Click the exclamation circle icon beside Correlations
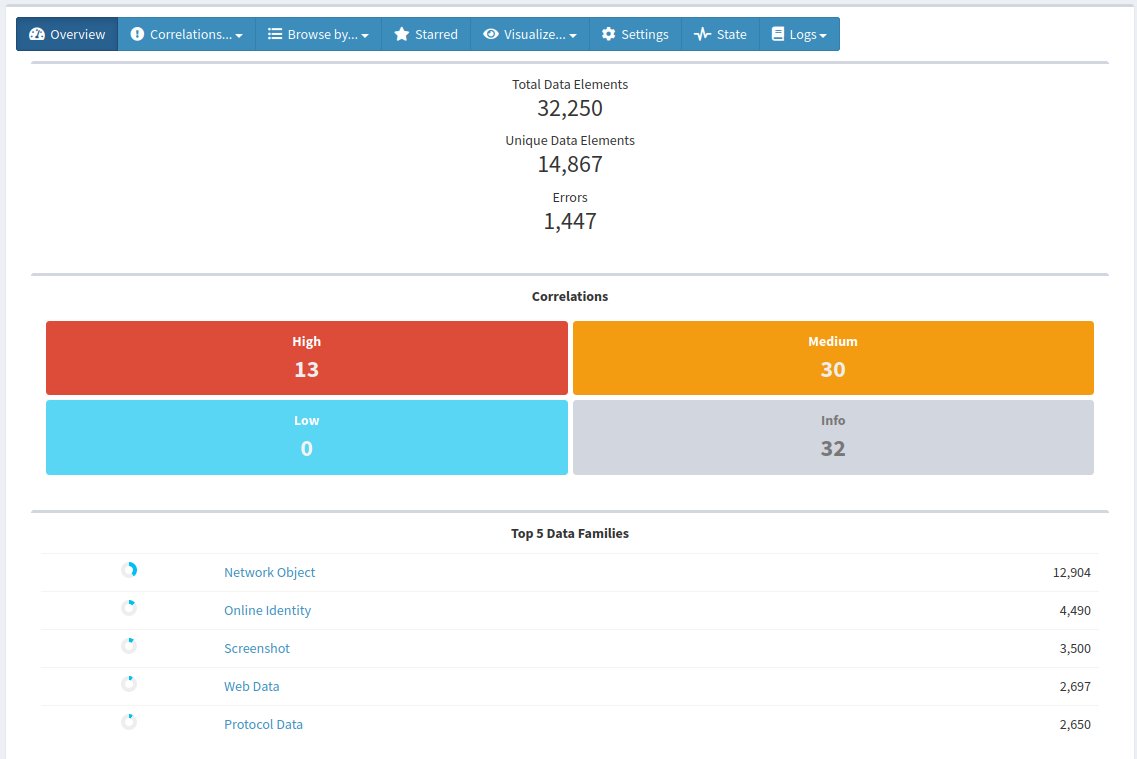The width and height of the screenshot is (1137, 759). pyautogui.click(x=137, y=34)
